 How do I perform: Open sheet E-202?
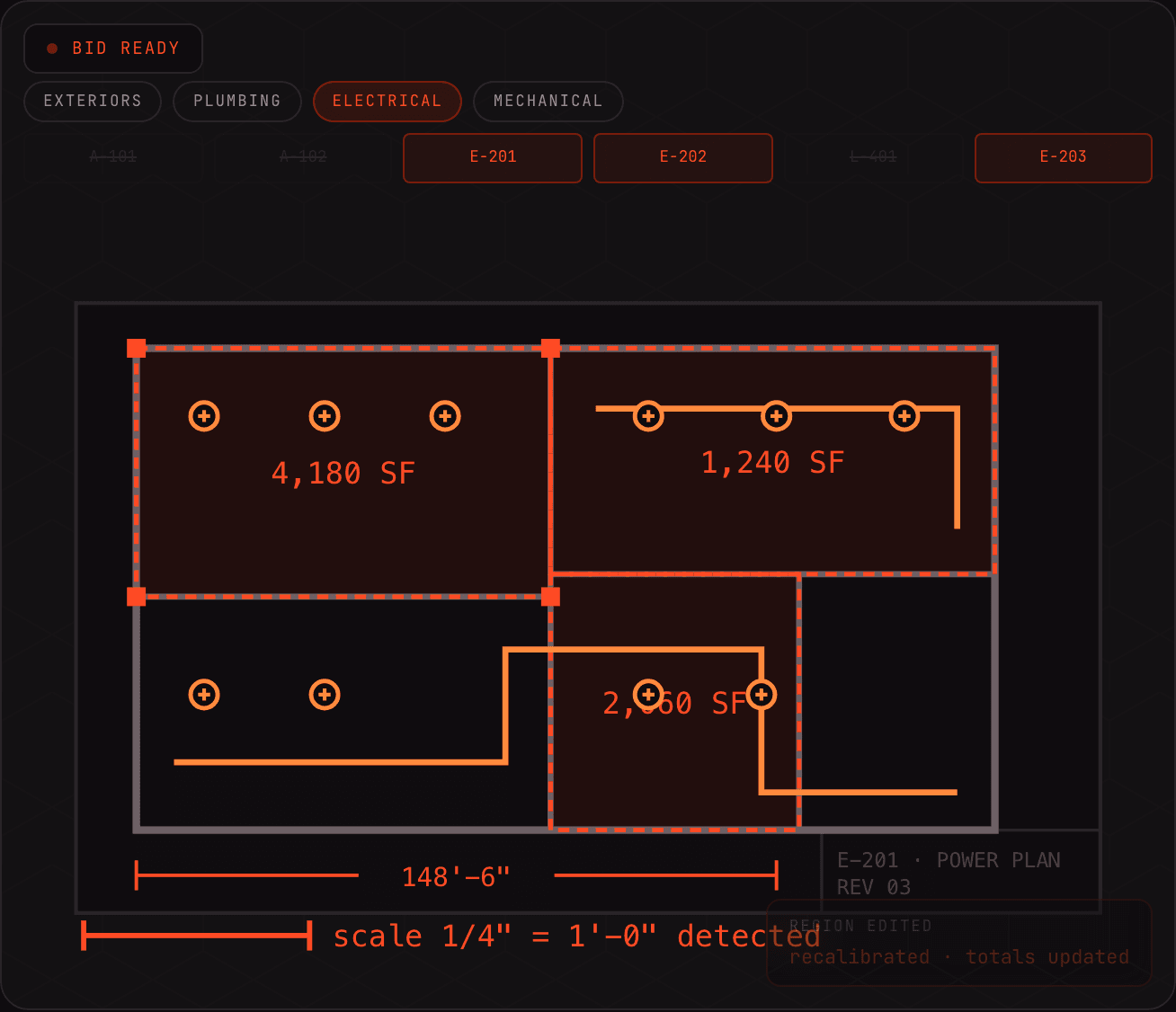[x=683, y=157]
